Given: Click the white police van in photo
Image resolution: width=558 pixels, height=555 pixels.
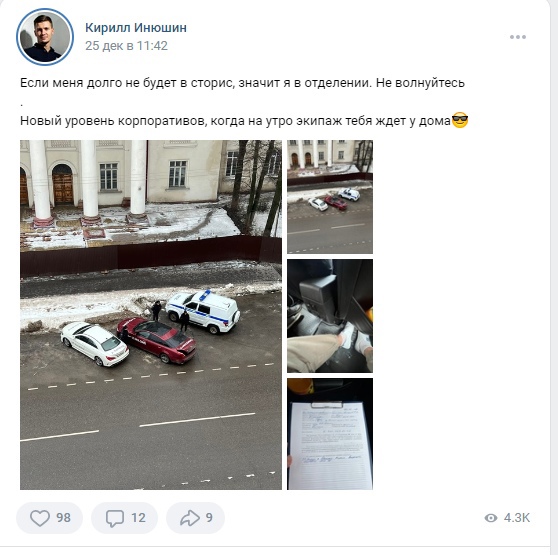Looking at the screenshot, I should 202,311.
